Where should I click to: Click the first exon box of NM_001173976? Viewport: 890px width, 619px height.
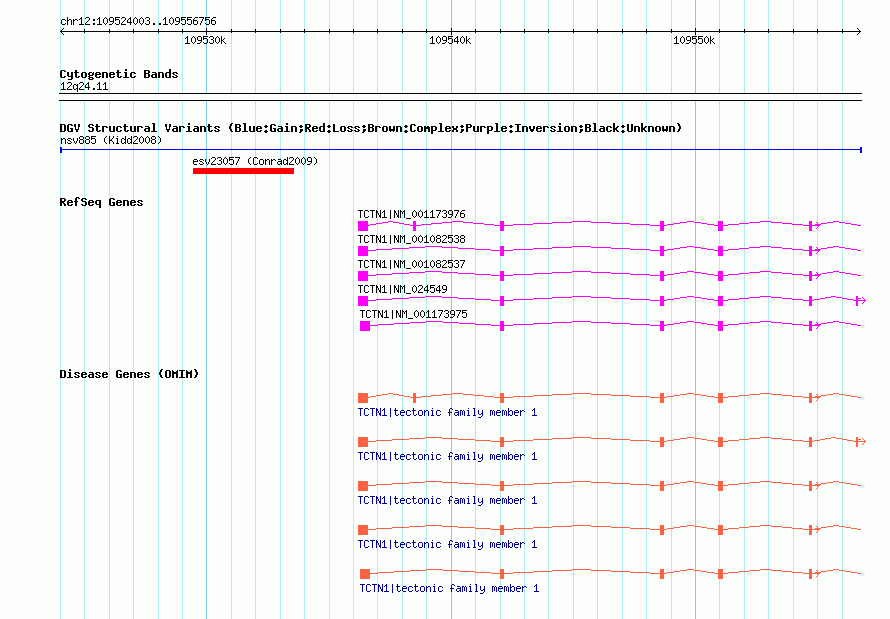(x=363, y=226)
